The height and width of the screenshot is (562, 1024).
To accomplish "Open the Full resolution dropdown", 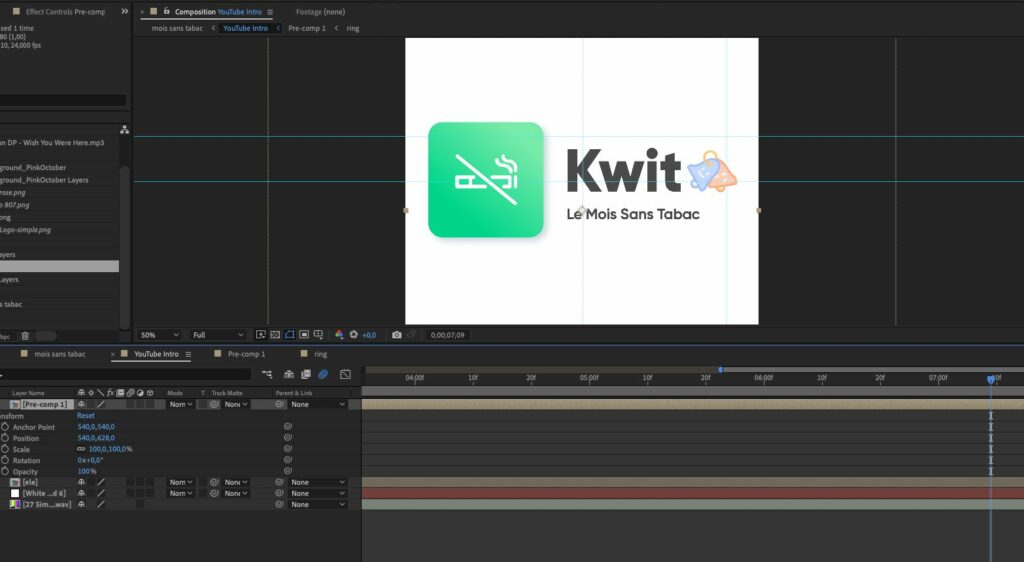I will (217, 335).
